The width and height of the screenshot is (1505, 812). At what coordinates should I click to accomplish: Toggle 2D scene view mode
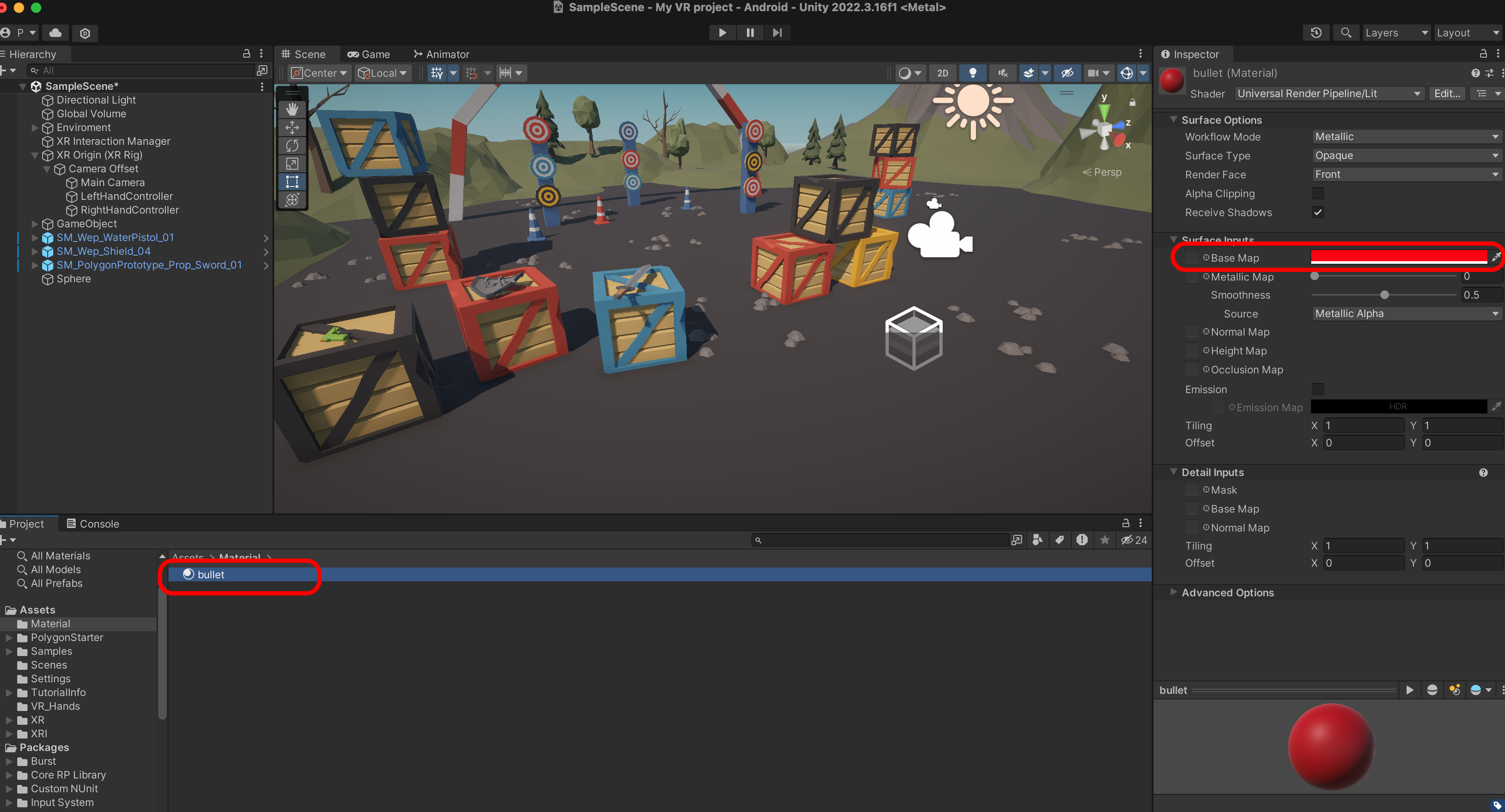942,73
